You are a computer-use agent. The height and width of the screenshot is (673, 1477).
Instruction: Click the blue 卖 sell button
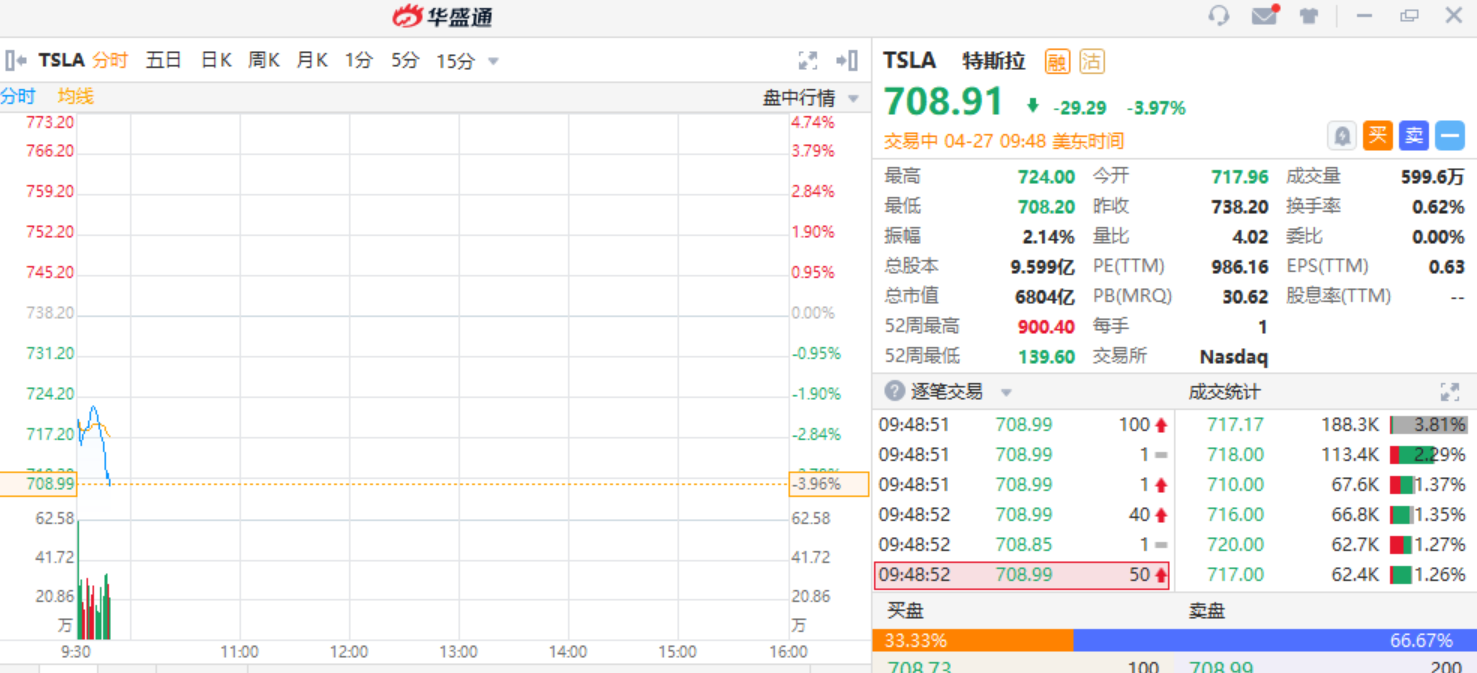coord(1413,136)
